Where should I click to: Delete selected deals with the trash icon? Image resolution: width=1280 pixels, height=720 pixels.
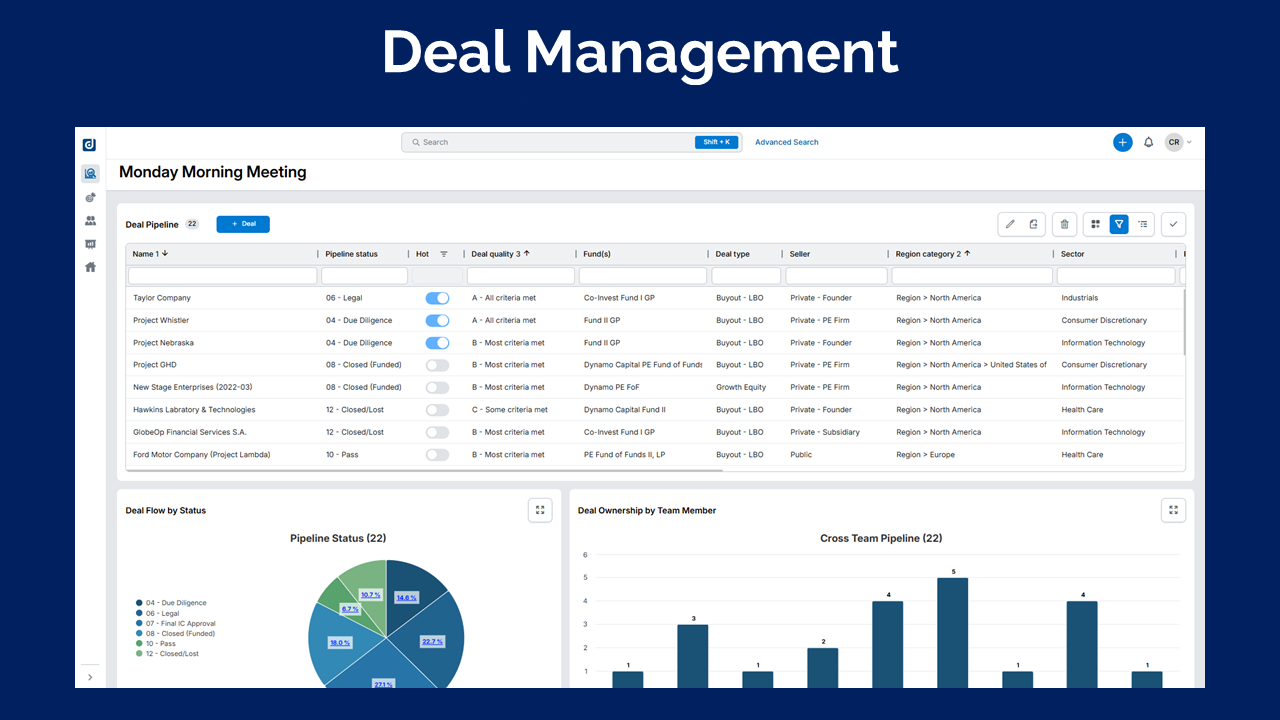1064,224
